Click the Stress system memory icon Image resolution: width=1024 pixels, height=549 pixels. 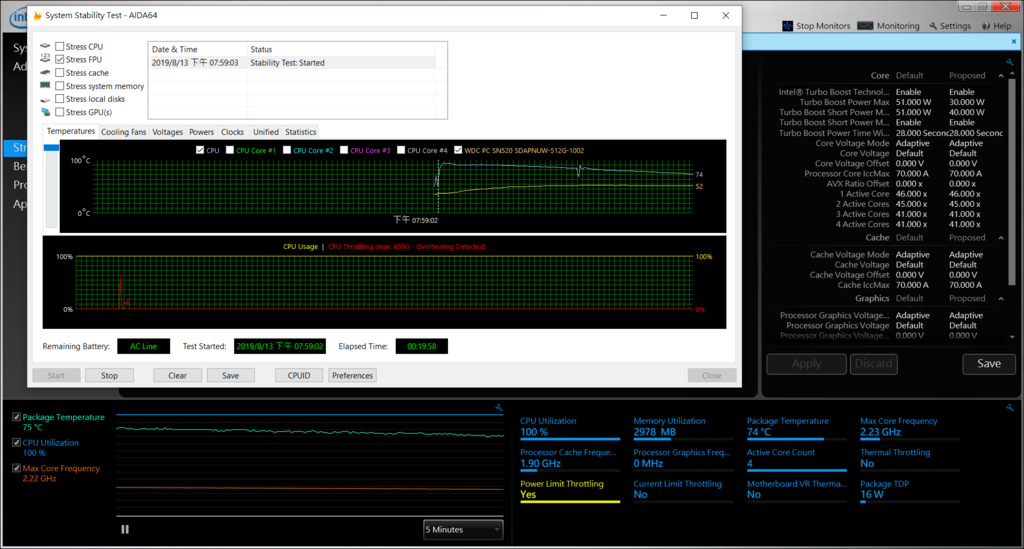coord(45,86)
